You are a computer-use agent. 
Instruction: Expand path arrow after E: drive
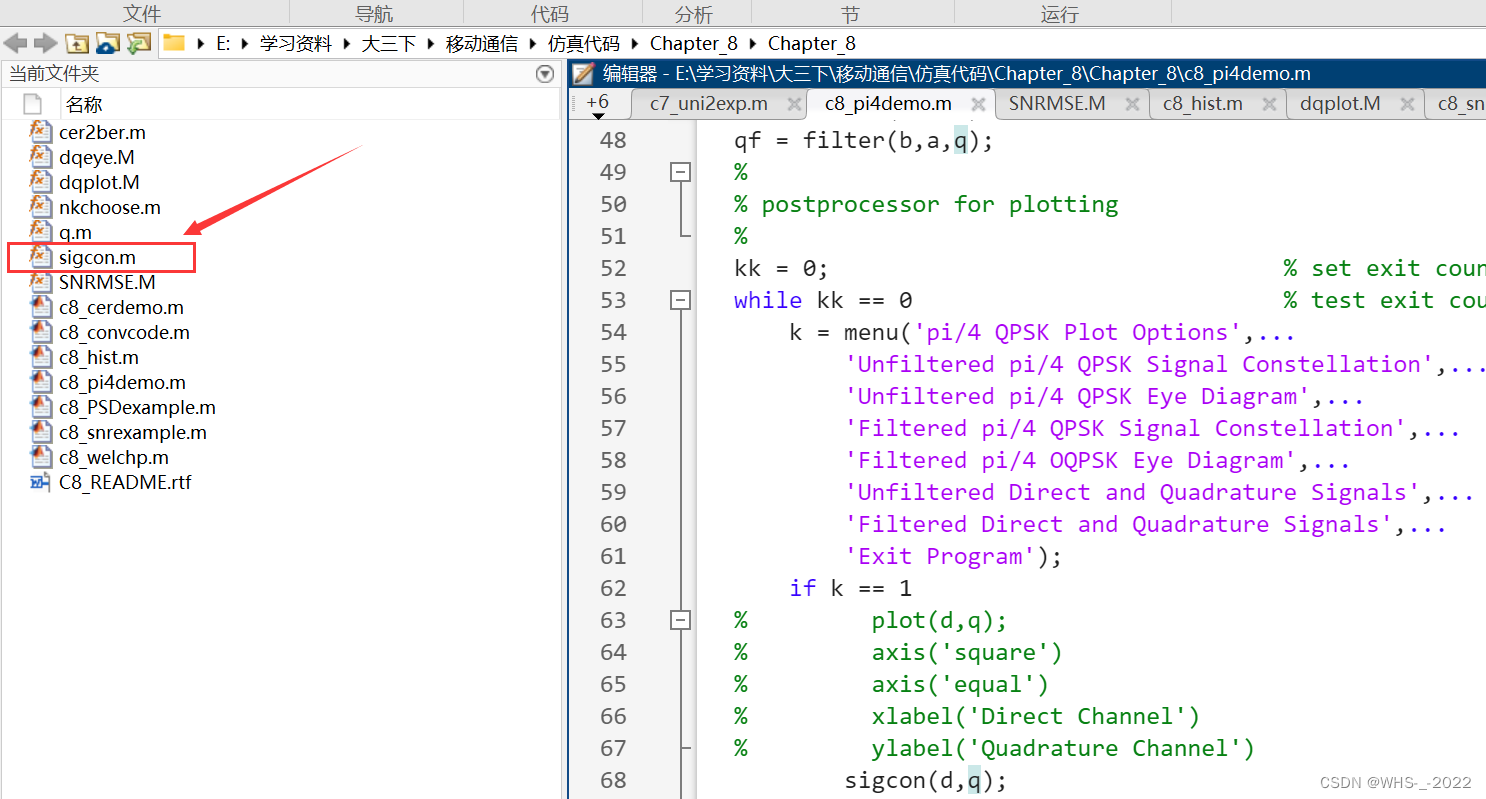coord(244,44)
